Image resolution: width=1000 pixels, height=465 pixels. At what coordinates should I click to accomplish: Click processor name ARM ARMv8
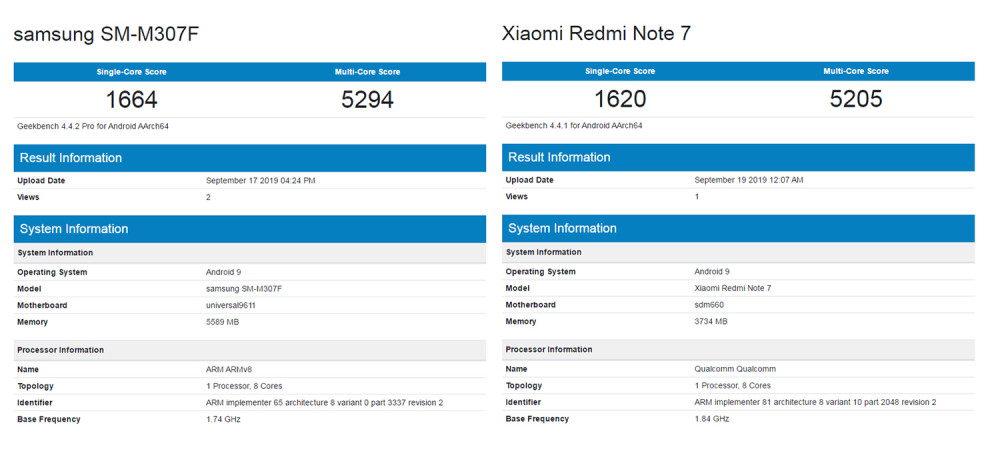click(230, 369)
